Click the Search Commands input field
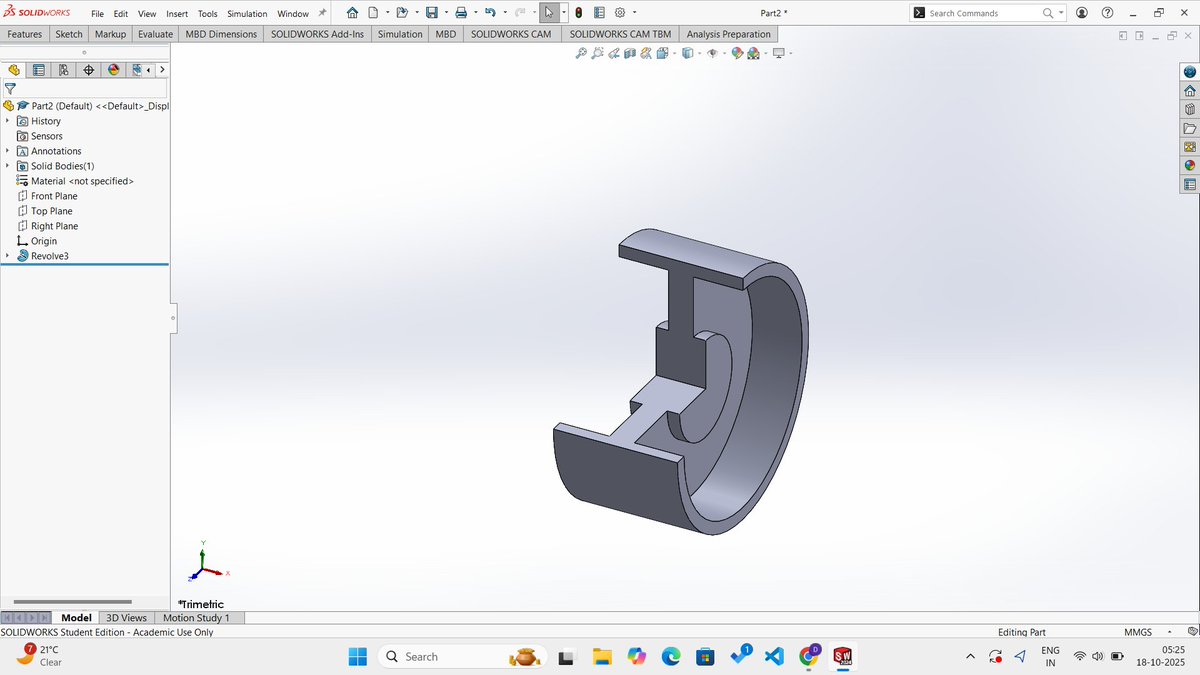The image size is (1200, 675). pyautogui.click(x=983, y=13)
